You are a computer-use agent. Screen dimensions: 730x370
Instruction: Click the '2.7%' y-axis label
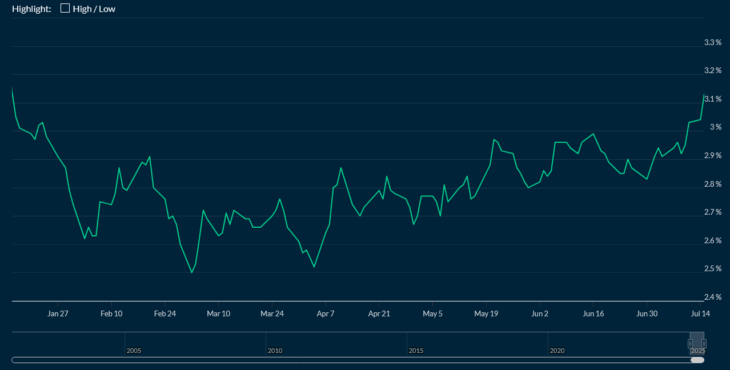click(712, 212)
